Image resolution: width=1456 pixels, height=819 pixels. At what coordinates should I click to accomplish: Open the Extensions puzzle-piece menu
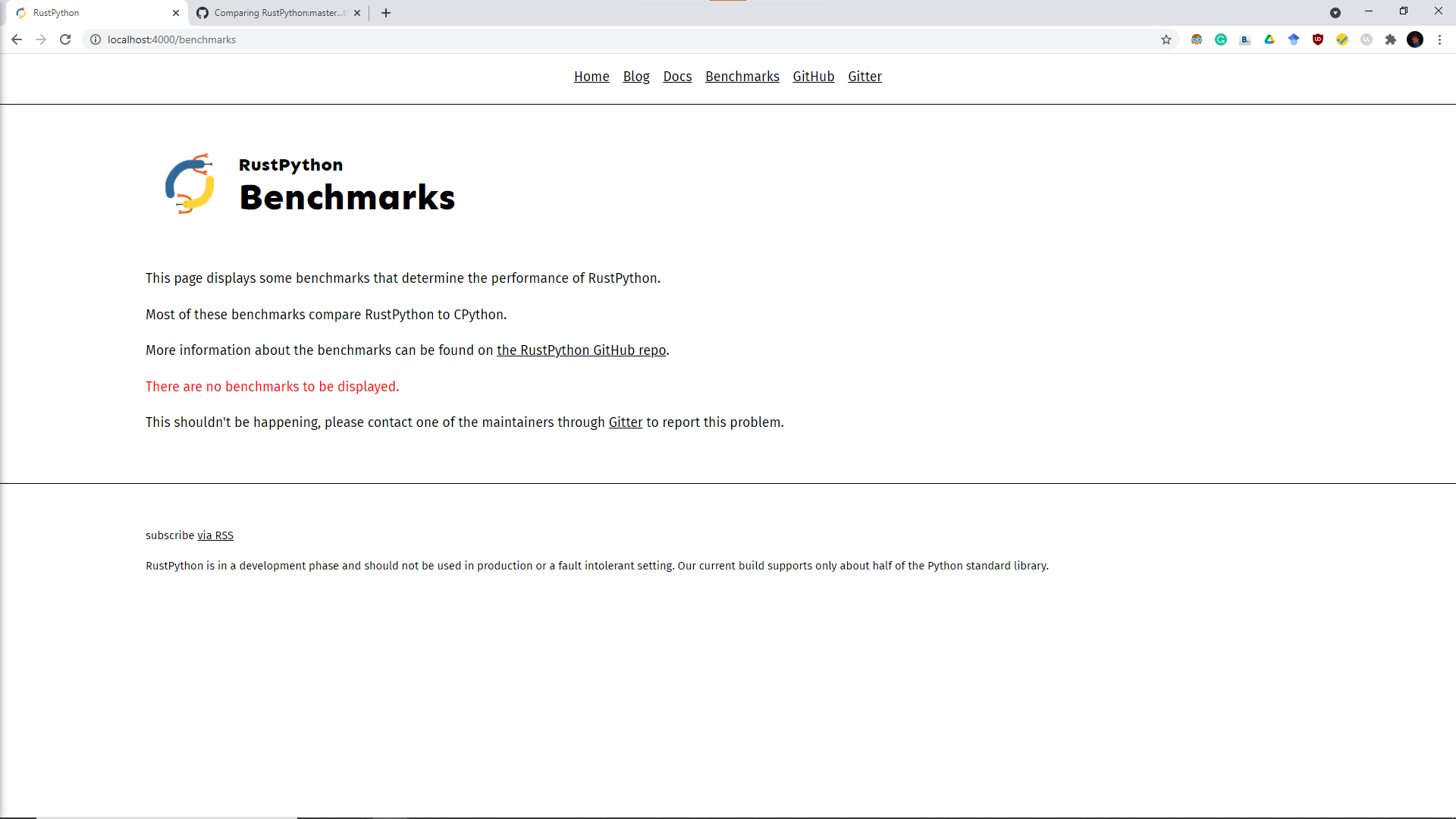pos(1391,39)
